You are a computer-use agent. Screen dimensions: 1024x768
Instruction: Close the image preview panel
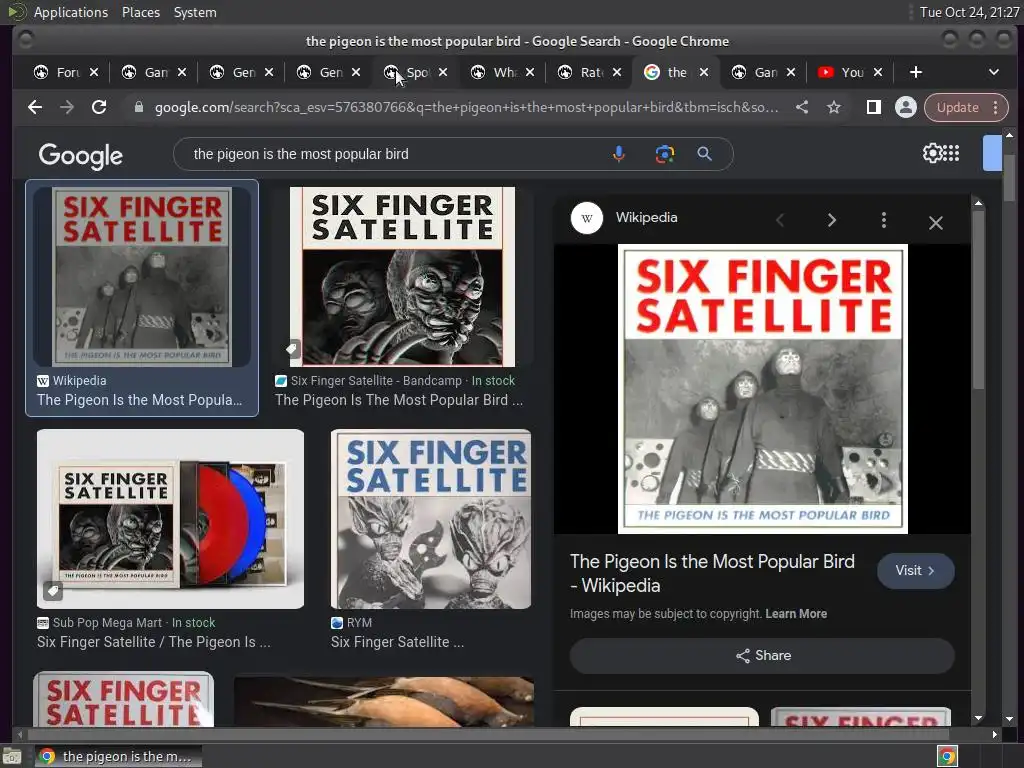click(x=935, y=223)
